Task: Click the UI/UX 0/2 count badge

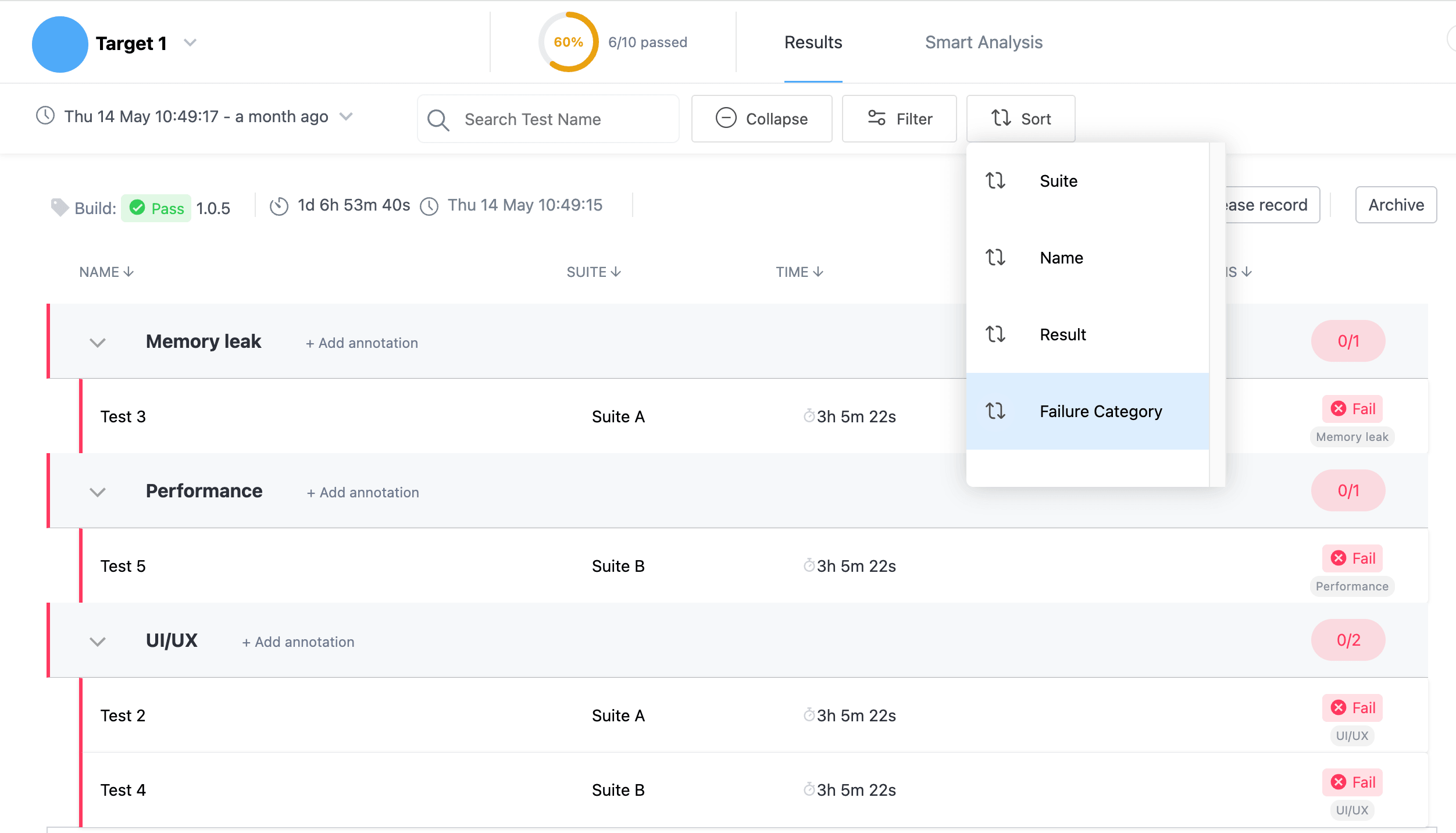Action: (x=1348, y=640)
